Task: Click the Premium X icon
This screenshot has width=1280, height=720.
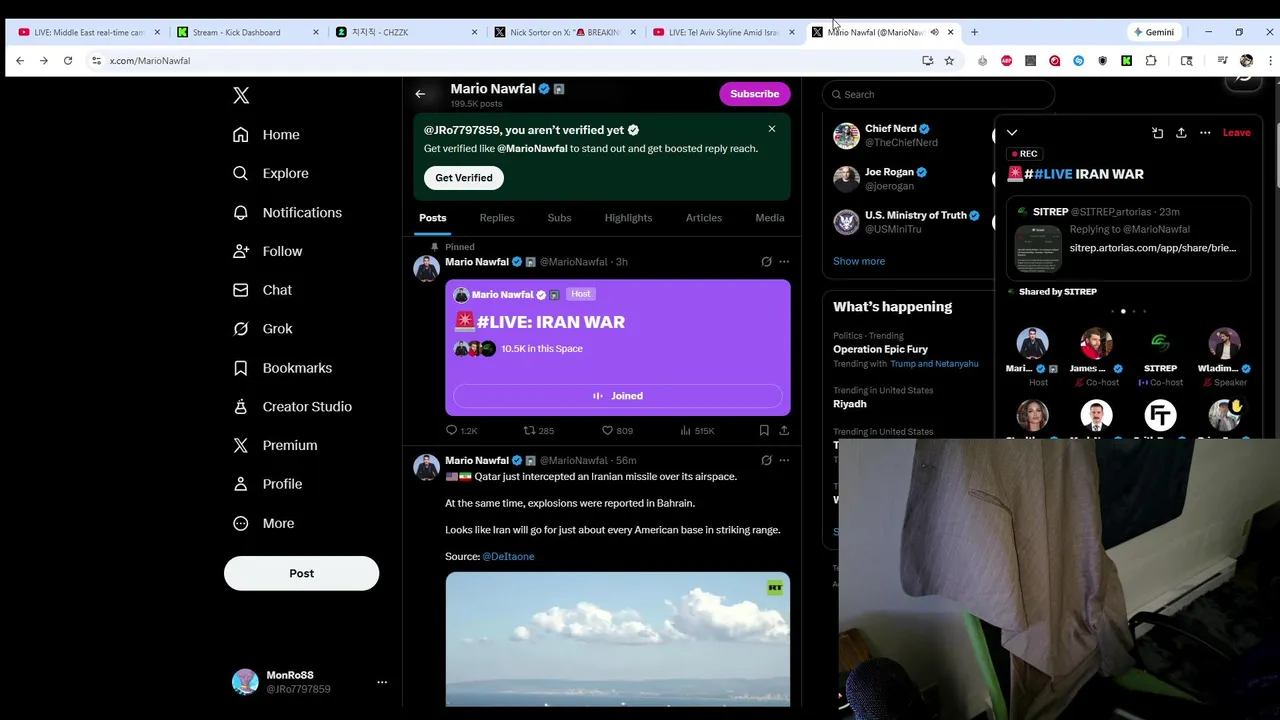Action: (240, 445)
